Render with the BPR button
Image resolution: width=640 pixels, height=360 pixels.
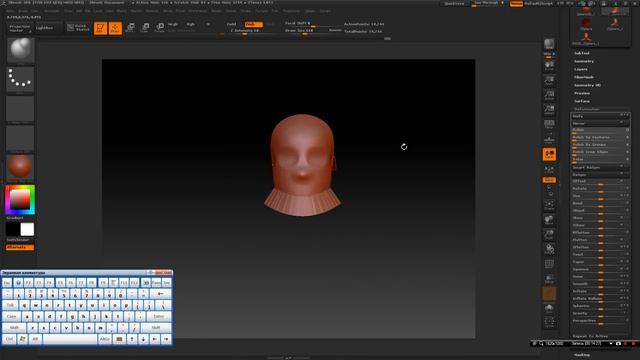[549, 45]
